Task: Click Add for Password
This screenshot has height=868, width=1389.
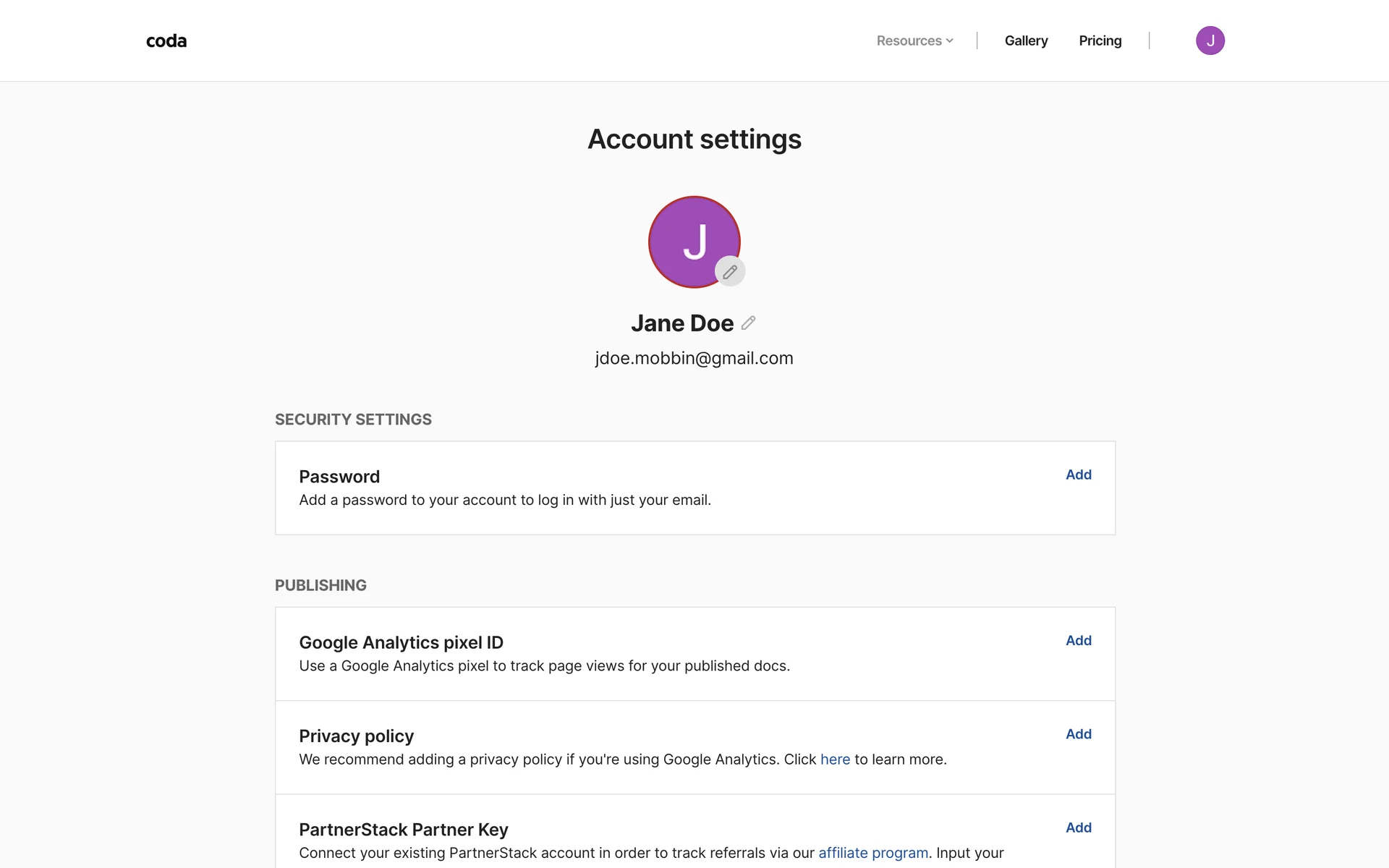Action: pyautogui.click(x=1078, y=475)
